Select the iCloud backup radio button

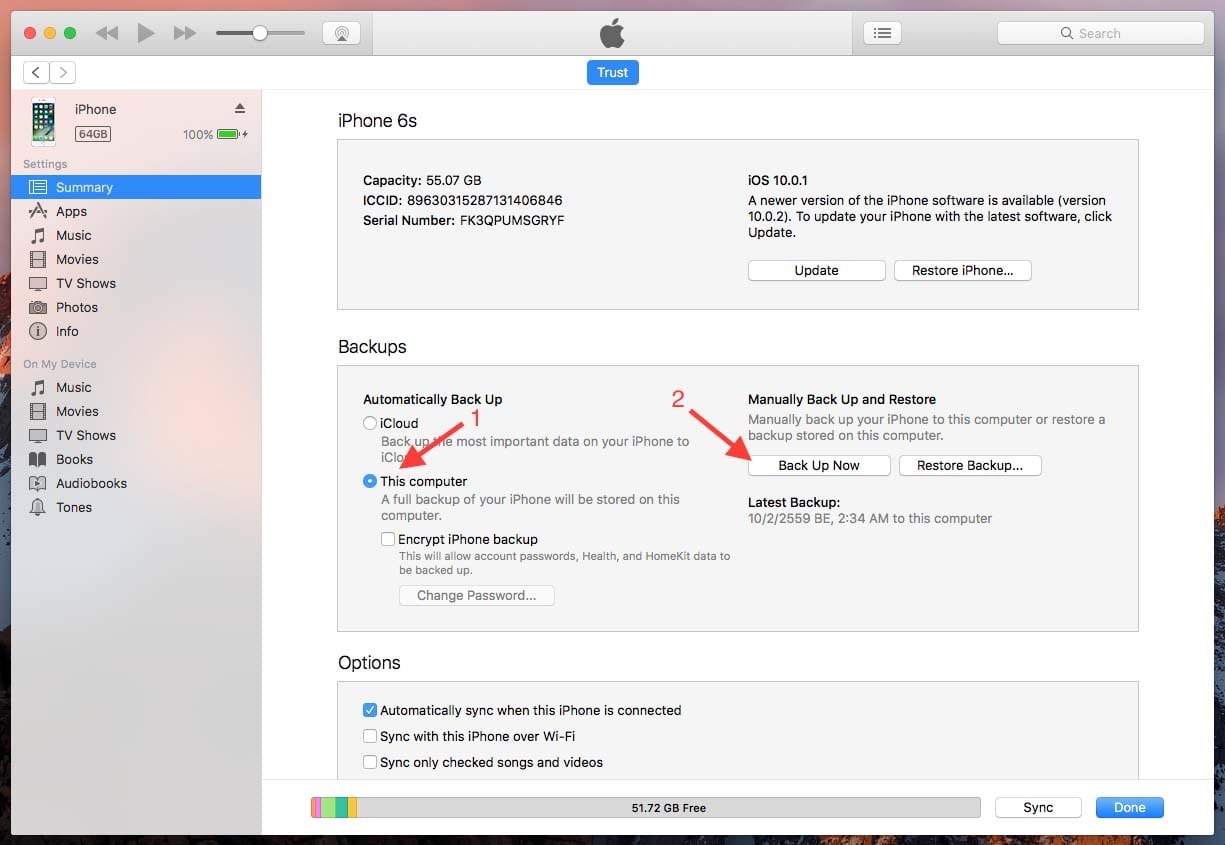370,423
